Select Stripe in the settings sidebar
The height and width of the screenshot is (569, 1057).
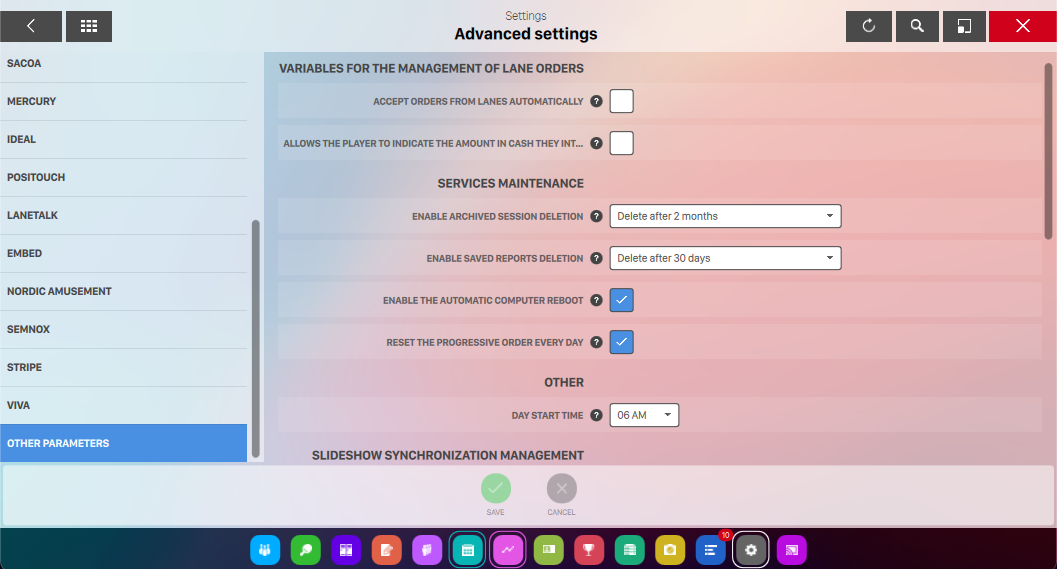123,367
